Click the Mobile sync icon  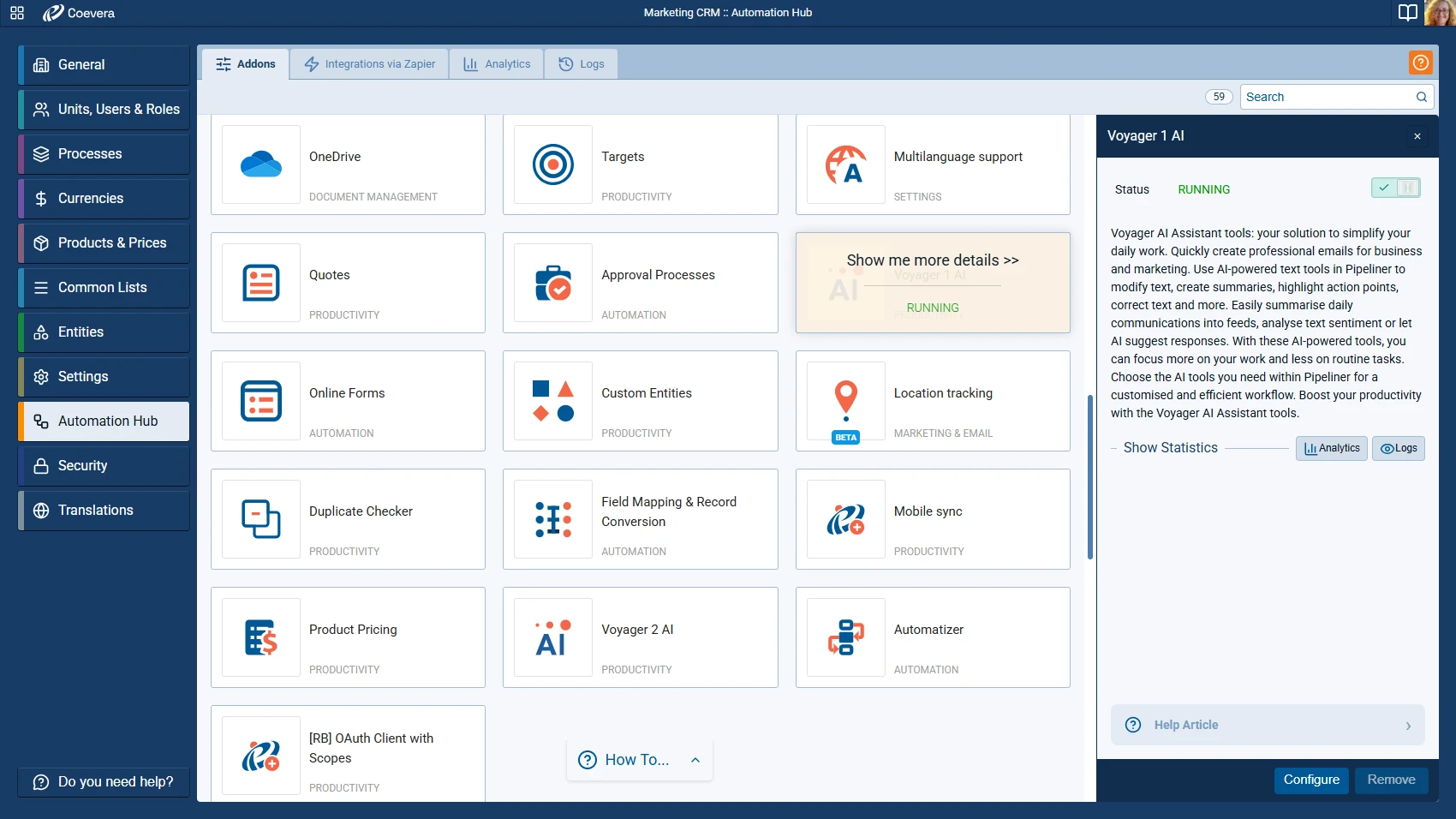coord(846,519)
